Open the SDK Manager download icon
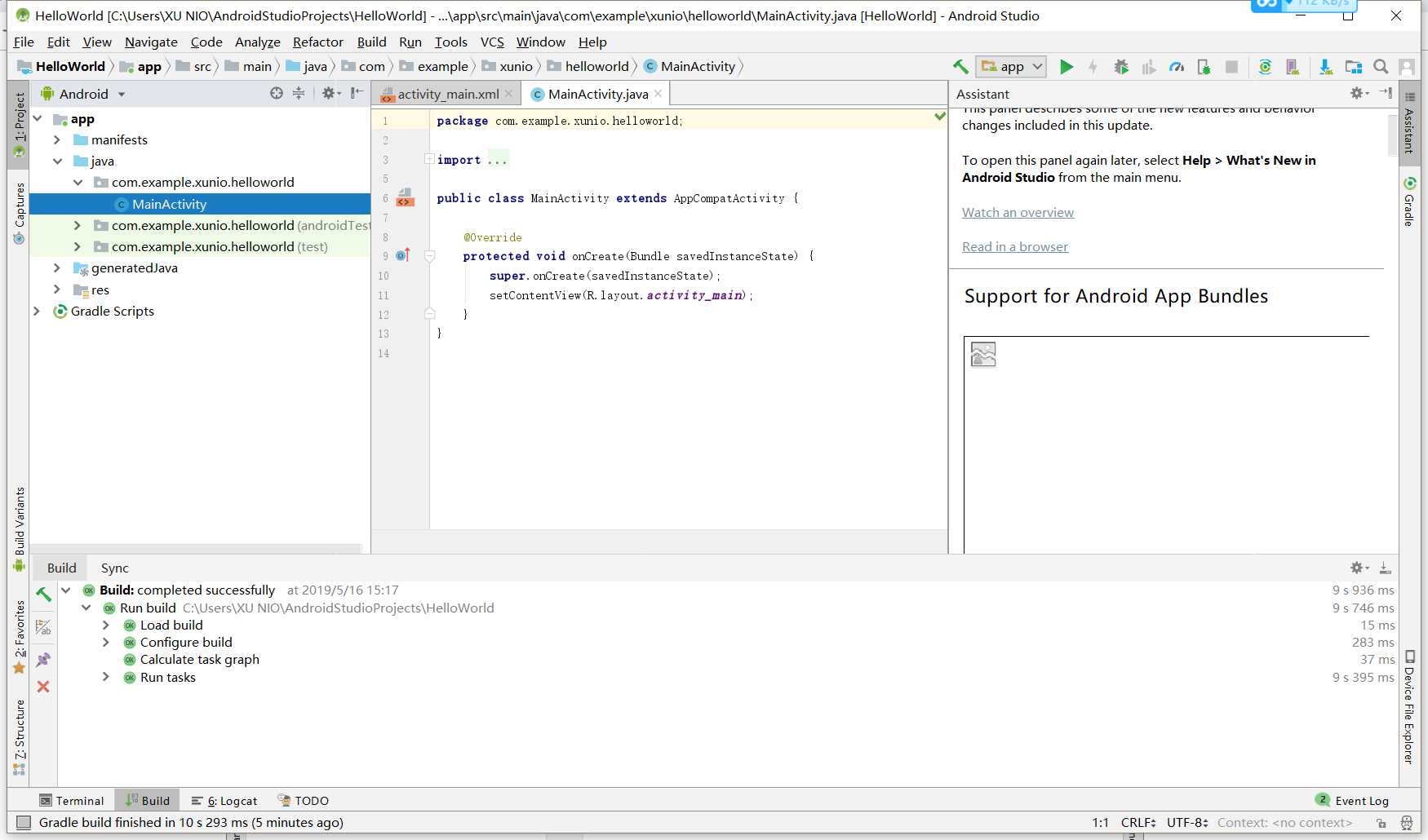 click(x=1326, y=67)
